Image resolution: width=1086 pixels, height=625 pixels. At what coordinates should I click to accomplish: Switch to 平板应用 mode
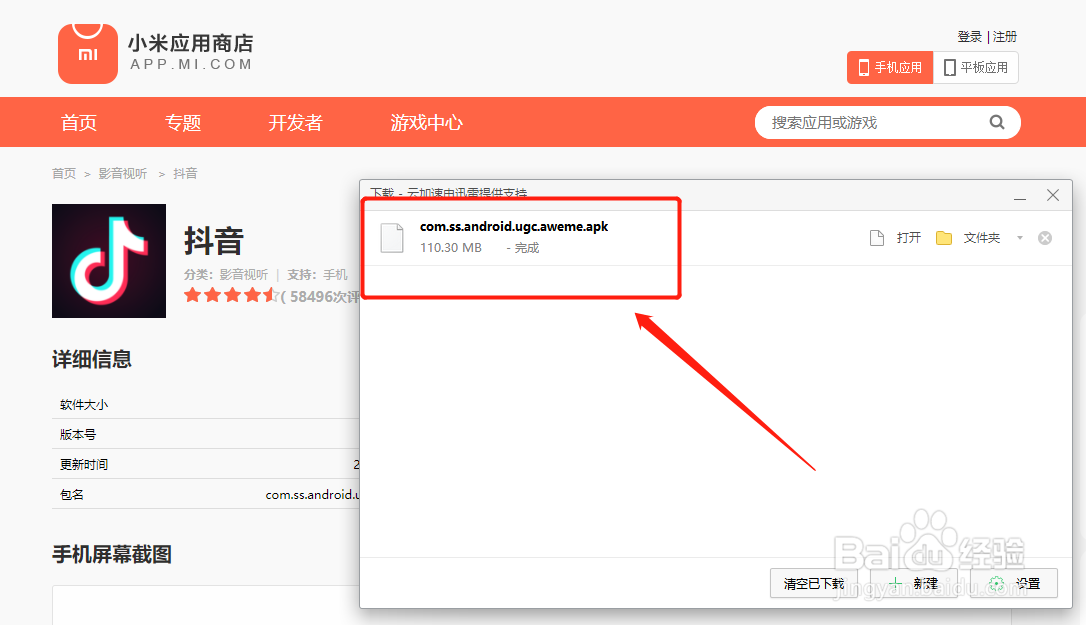point(976,67)
